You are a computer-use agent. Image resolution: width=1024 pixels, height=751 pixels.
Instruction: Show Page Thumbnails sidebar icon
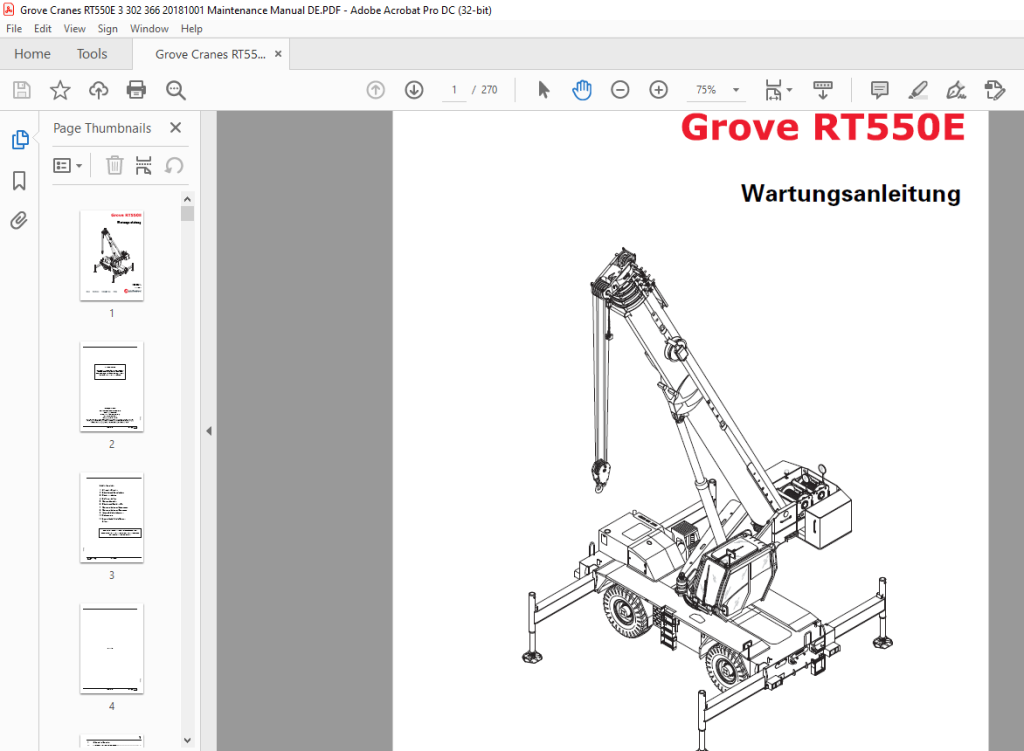pyautogui.click(x=20, y=139)
